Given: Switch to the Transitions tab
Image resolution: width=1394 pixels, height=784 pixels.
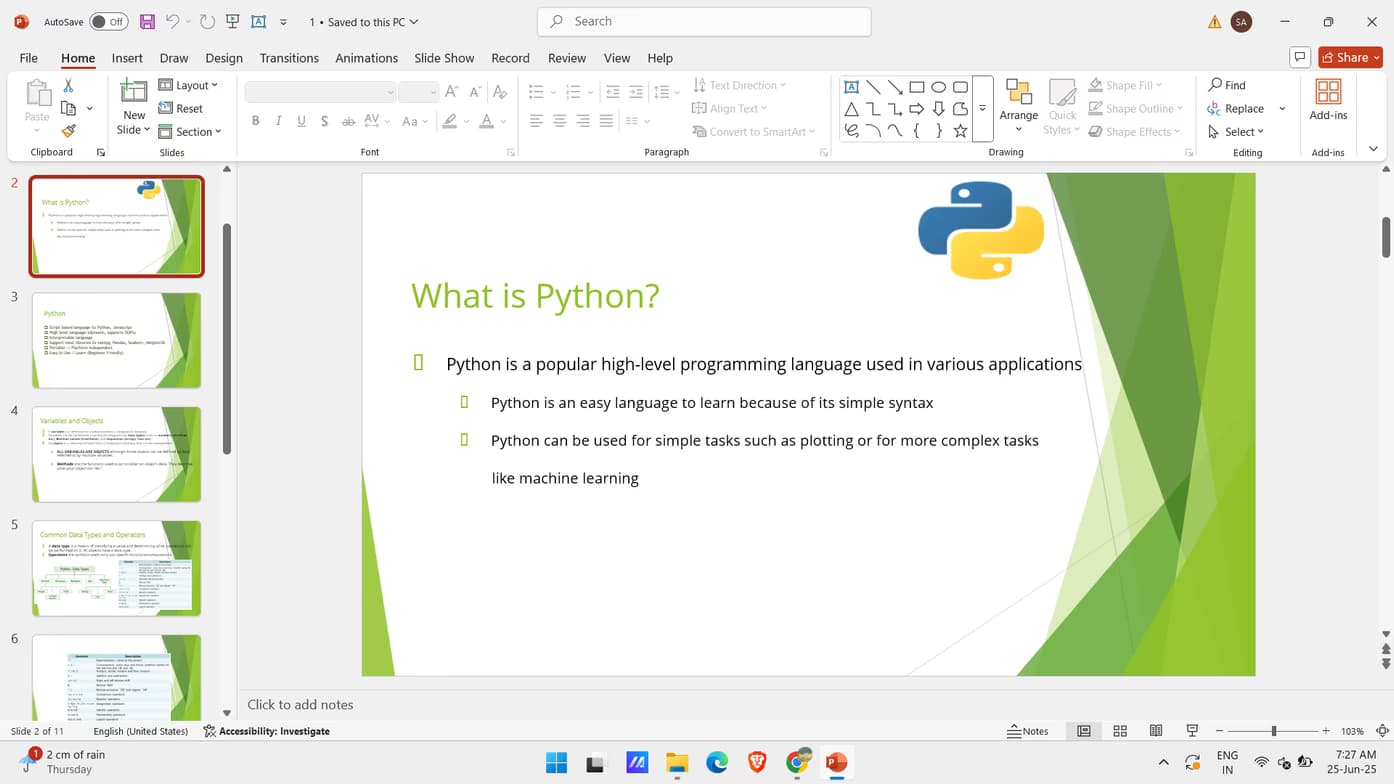Looking at the screenshot, I should pos(289,58).
